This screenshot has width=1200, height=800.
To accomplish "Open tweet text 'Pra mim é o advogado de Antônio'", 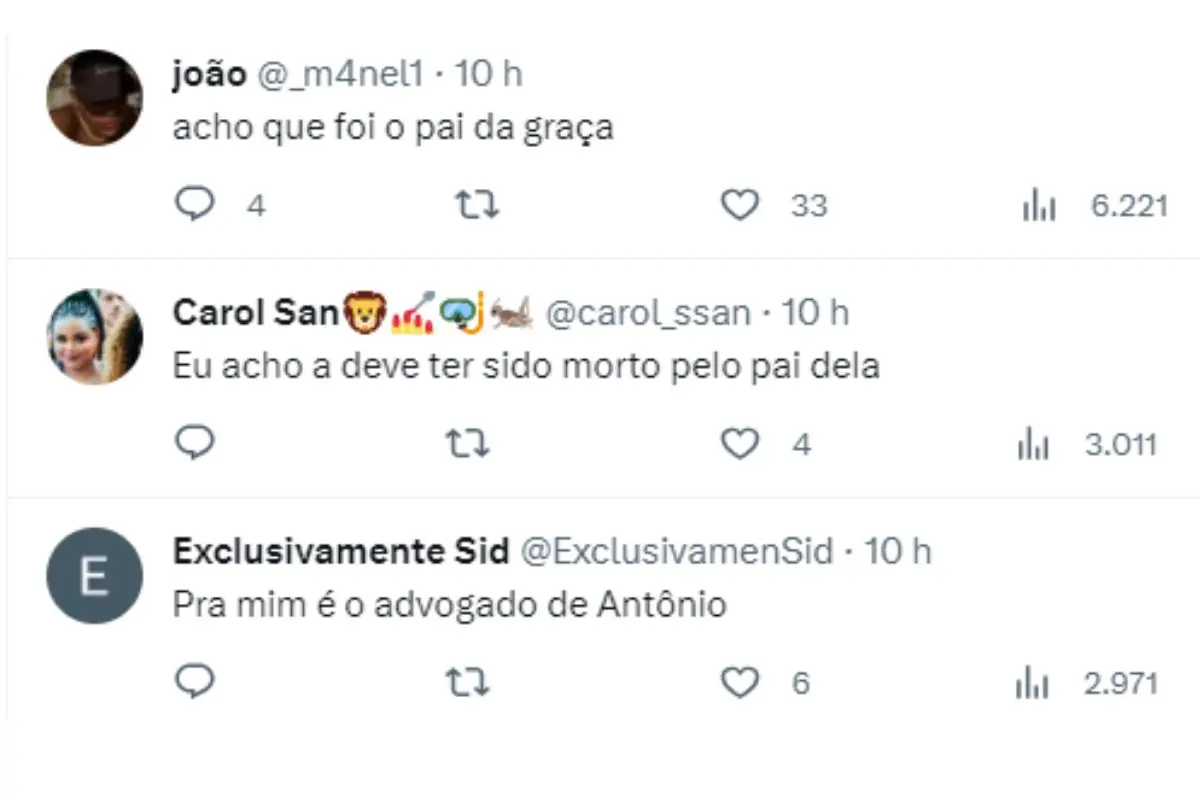I will [x=449, y=605].
